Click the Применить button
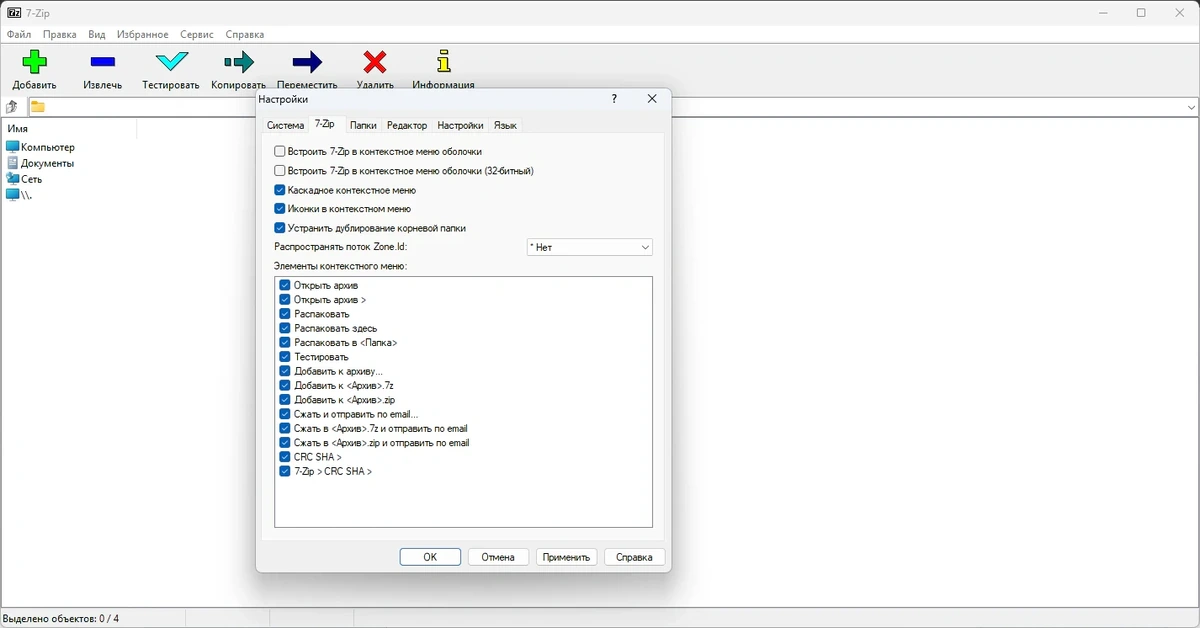Viewport: 1200px width, 628px height. [567, 557]
